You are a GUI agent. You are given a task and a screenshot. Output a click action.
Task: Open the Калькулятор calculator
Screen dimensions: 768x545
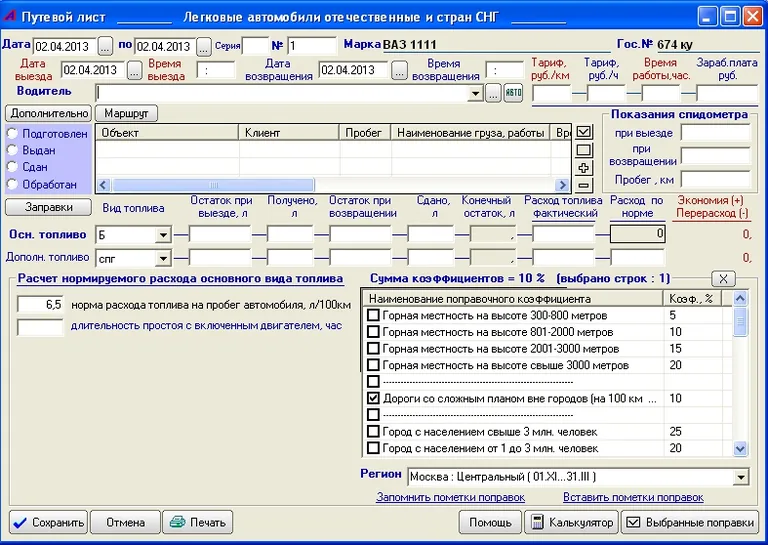[x=570, y=522]
